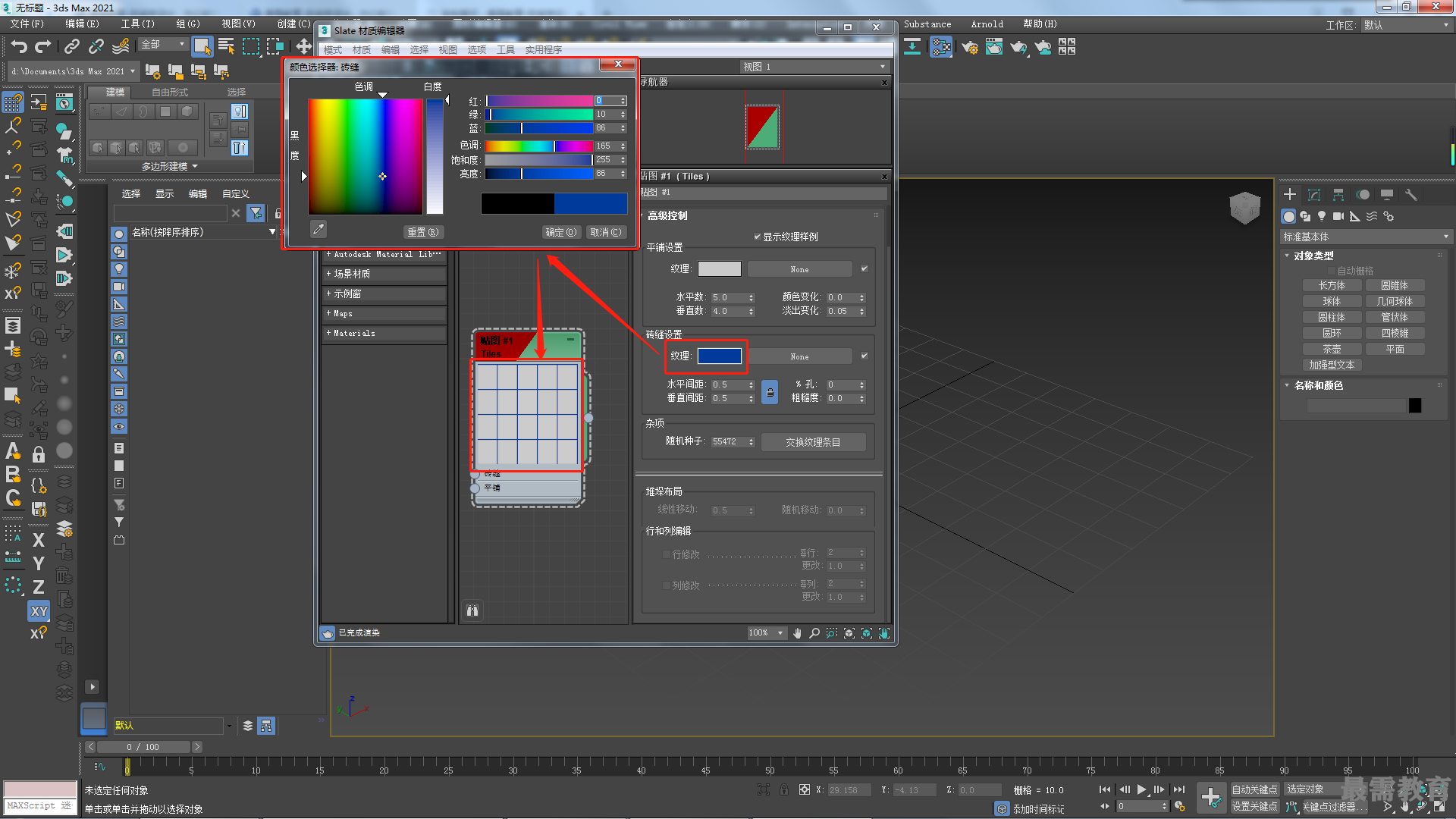Click the binoculars search icon in Slate
This screenshot has height=819, width=1456.
pyautogui.click(x=472, y=610)
